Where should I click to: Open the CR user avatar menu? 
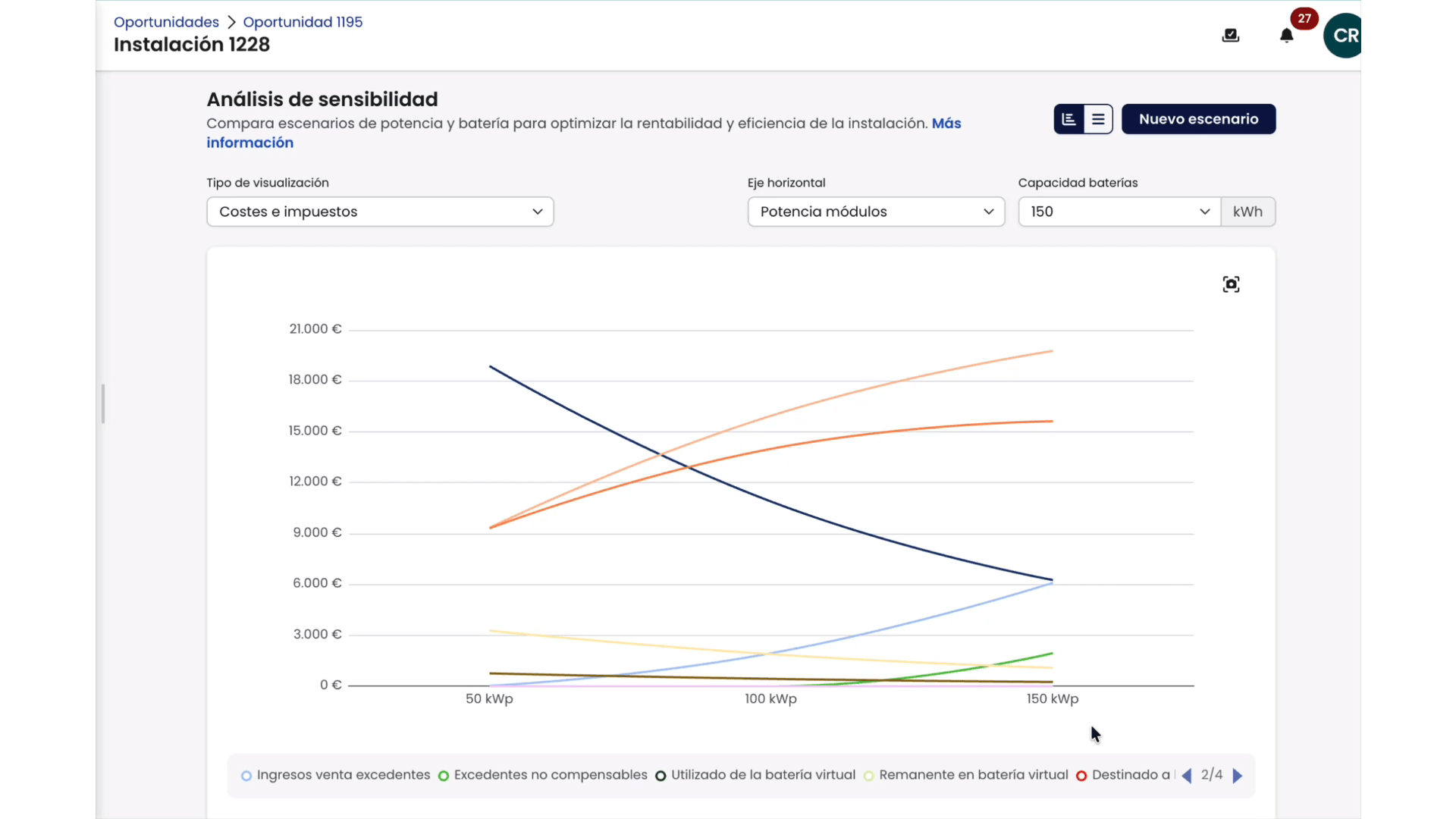point(1342,36)
